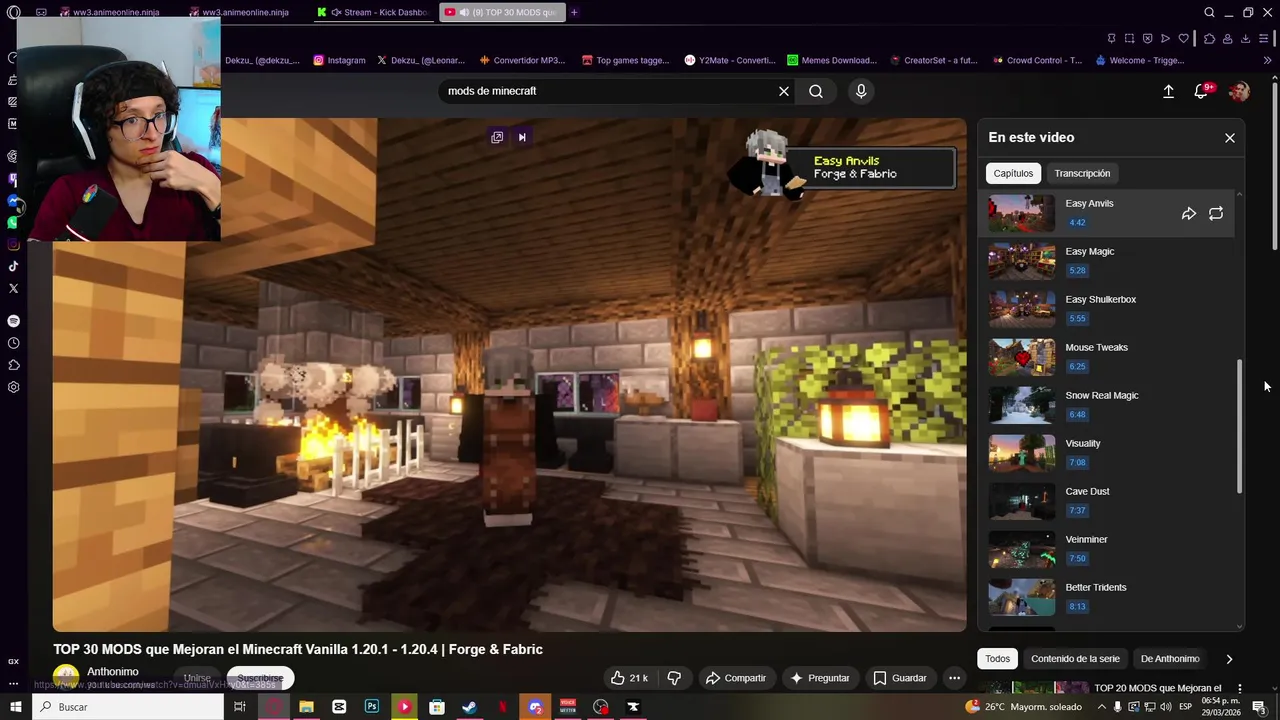Activate voice search microphone icon

[861, 91]
